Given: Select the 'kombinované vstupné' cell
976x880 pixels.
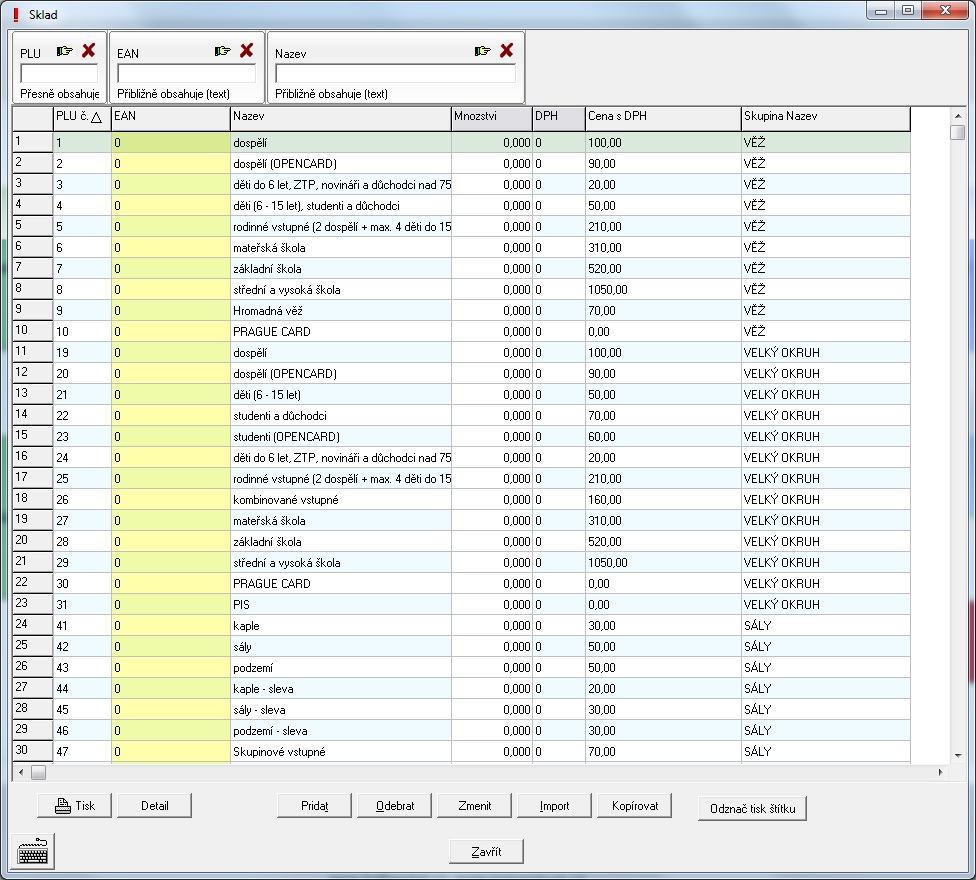Looking at the screenshot, I should point(340,500).
